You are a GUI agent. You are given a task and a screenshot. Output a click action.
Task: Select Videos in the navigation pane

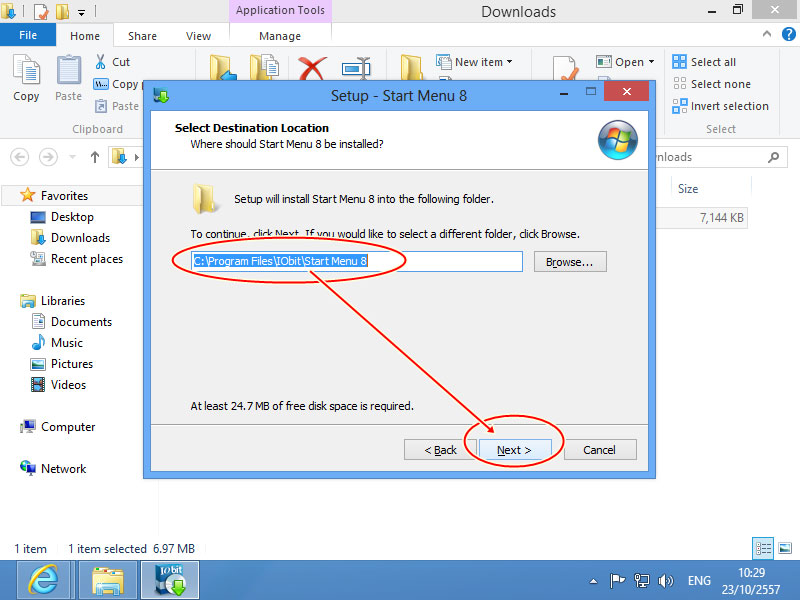(x=68, y=384)
